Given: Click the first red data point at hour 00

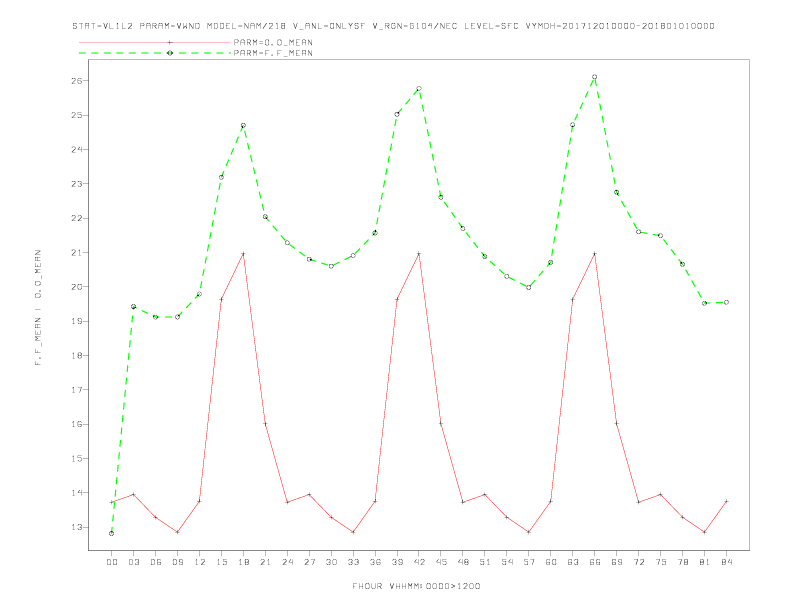Looking at the screenshot, I should coord(112,502).
